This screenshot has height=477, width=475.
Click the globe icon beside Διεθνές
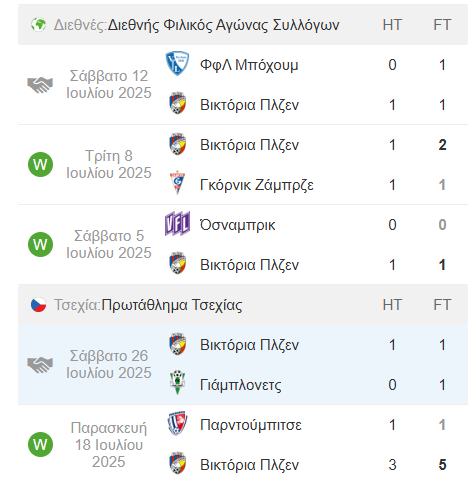pos(38,25)
